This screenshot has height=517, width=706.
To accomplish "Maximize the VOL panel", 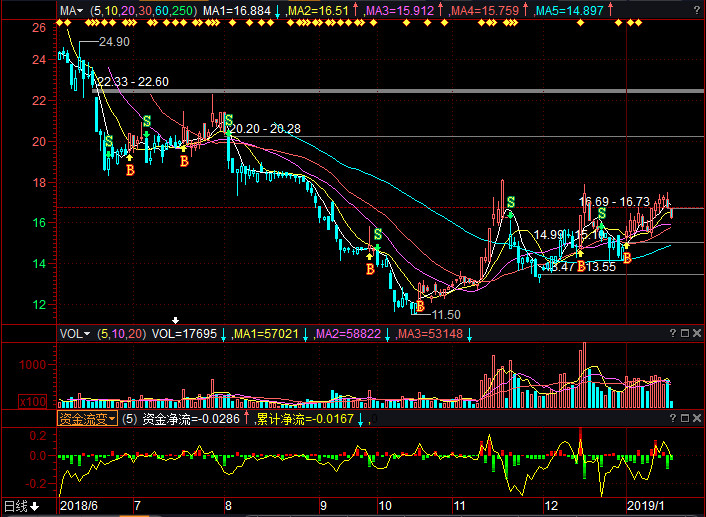I will click(x=685, y=333).
